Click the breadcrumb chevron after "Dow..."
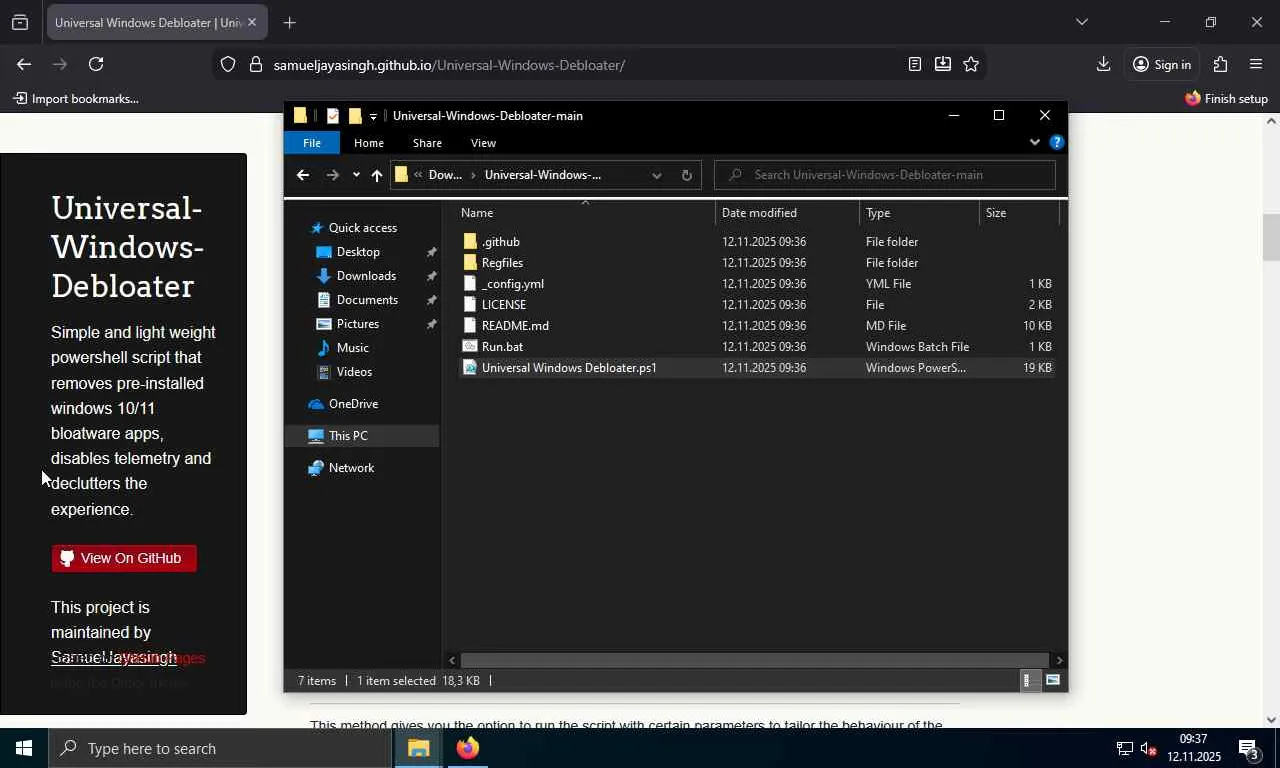Image resolution: width=1280 pixels, height=768 pixels. pyautogui.click(x=473, y=175)
